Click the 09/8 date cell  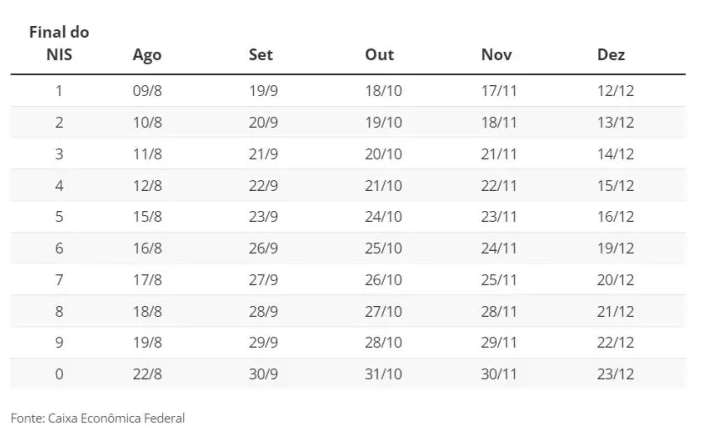point(147,91)
